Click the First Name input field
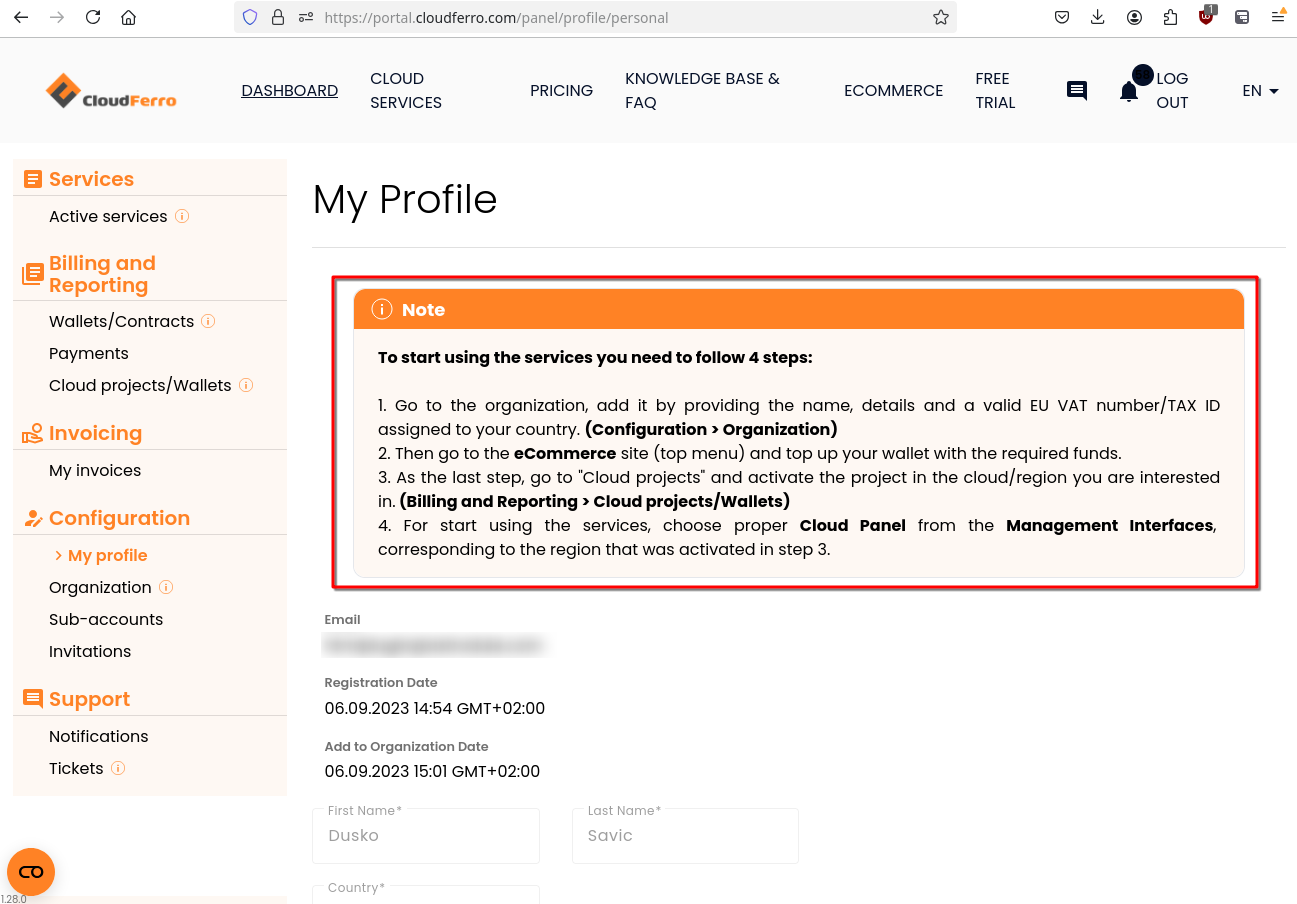Viewport: 1297px width, 904px height. (426, 836)
